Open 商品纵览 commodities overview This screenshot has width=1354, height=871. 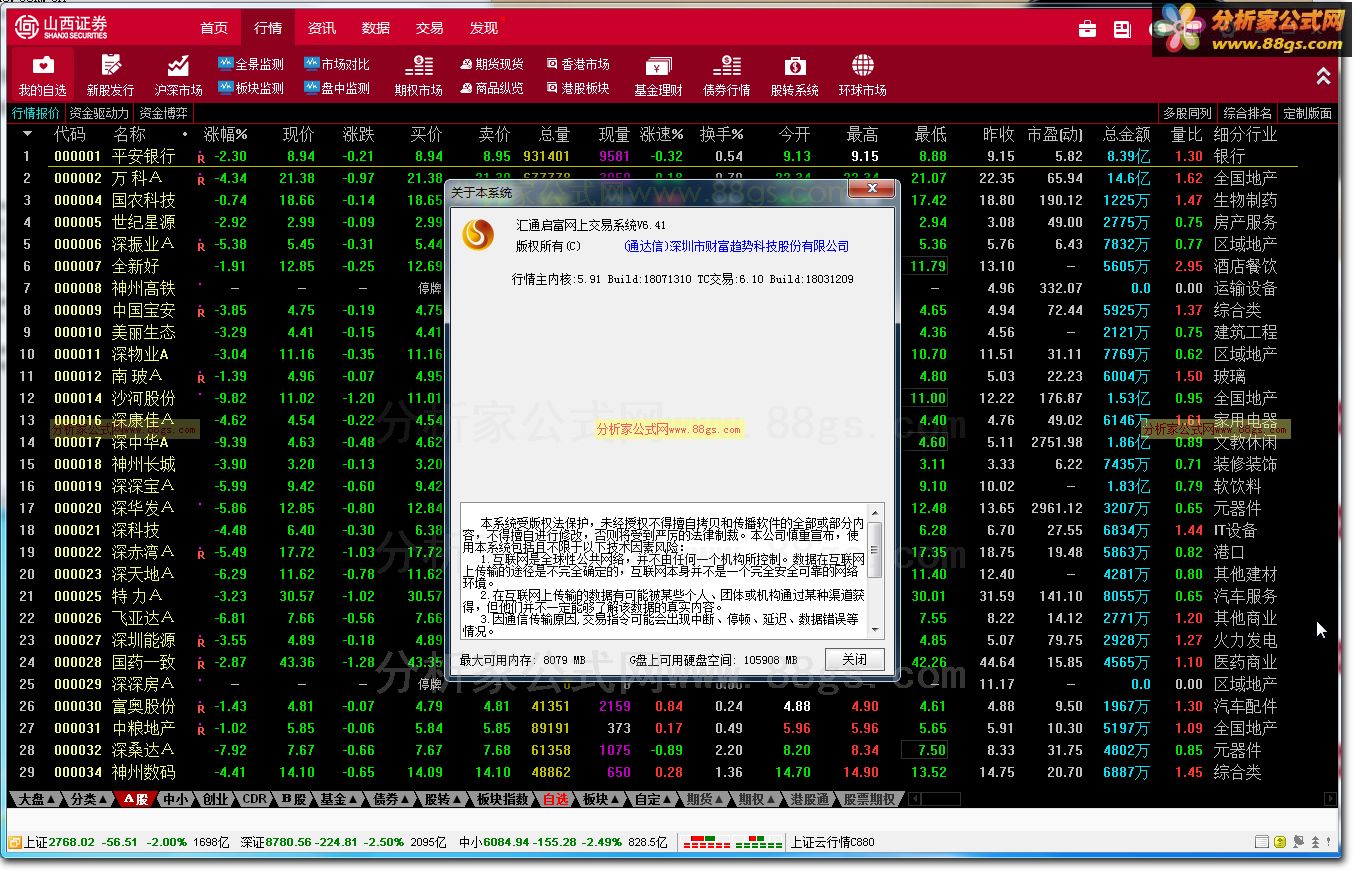pyautogui.click(x=492, y=88)
